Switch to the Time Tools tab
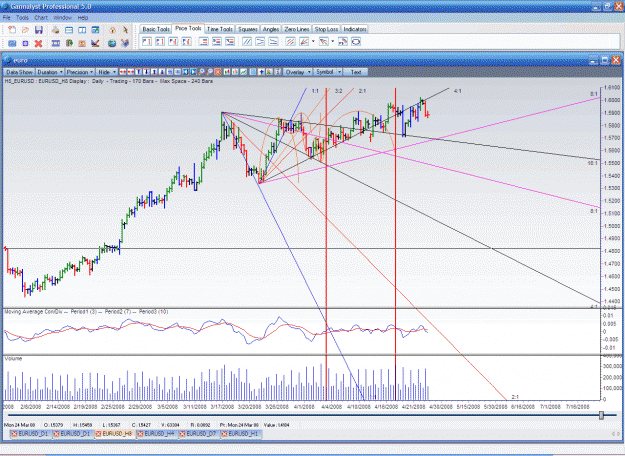The image size is (625, 456). click(x=220, y=29)
